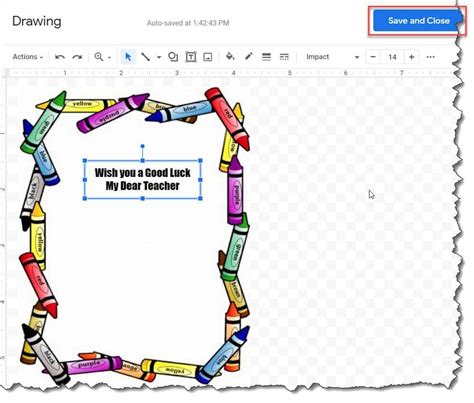Increase the font size

point(412,57)
